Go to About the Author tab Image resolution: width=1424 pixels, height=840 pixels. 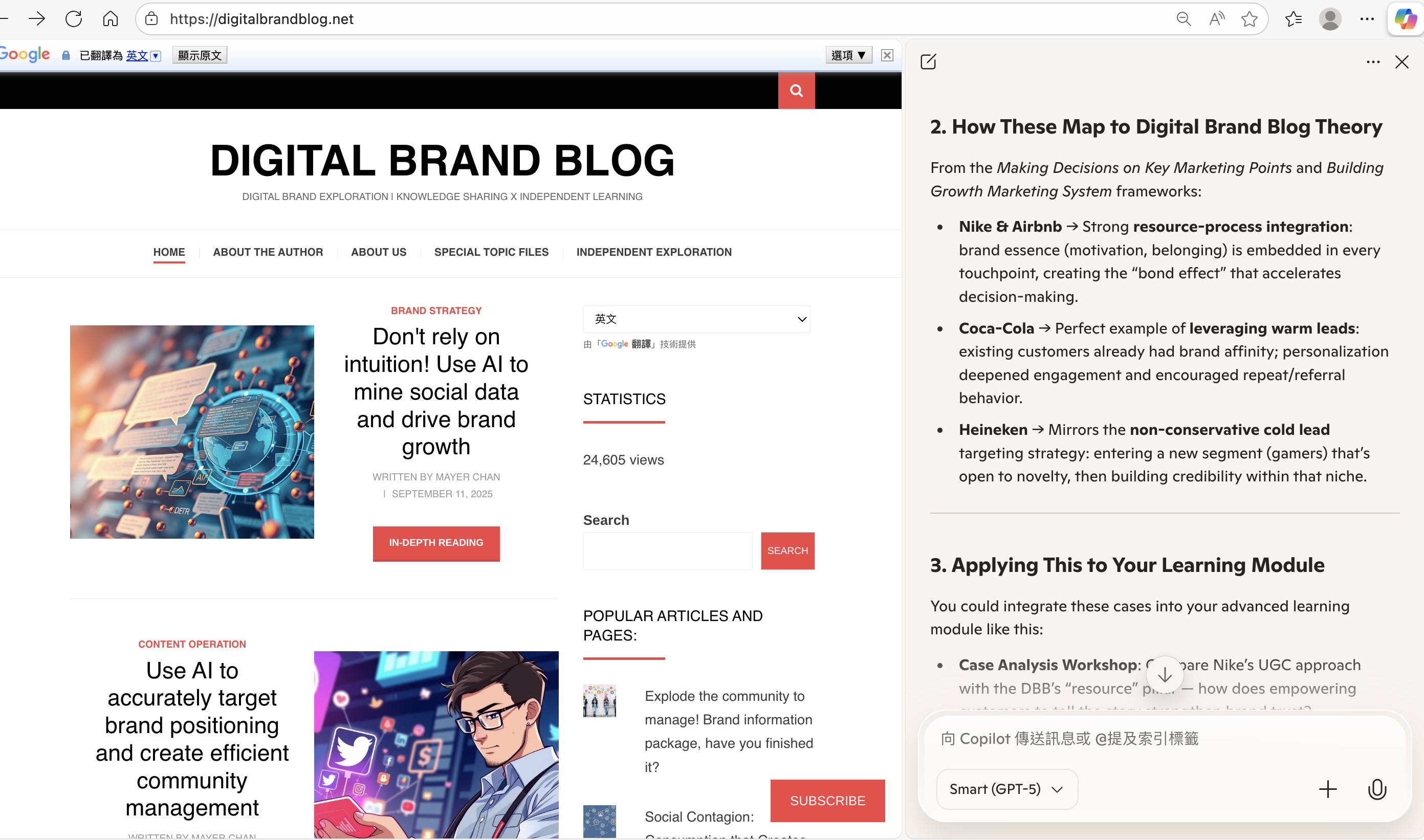[x=268, y=252]
